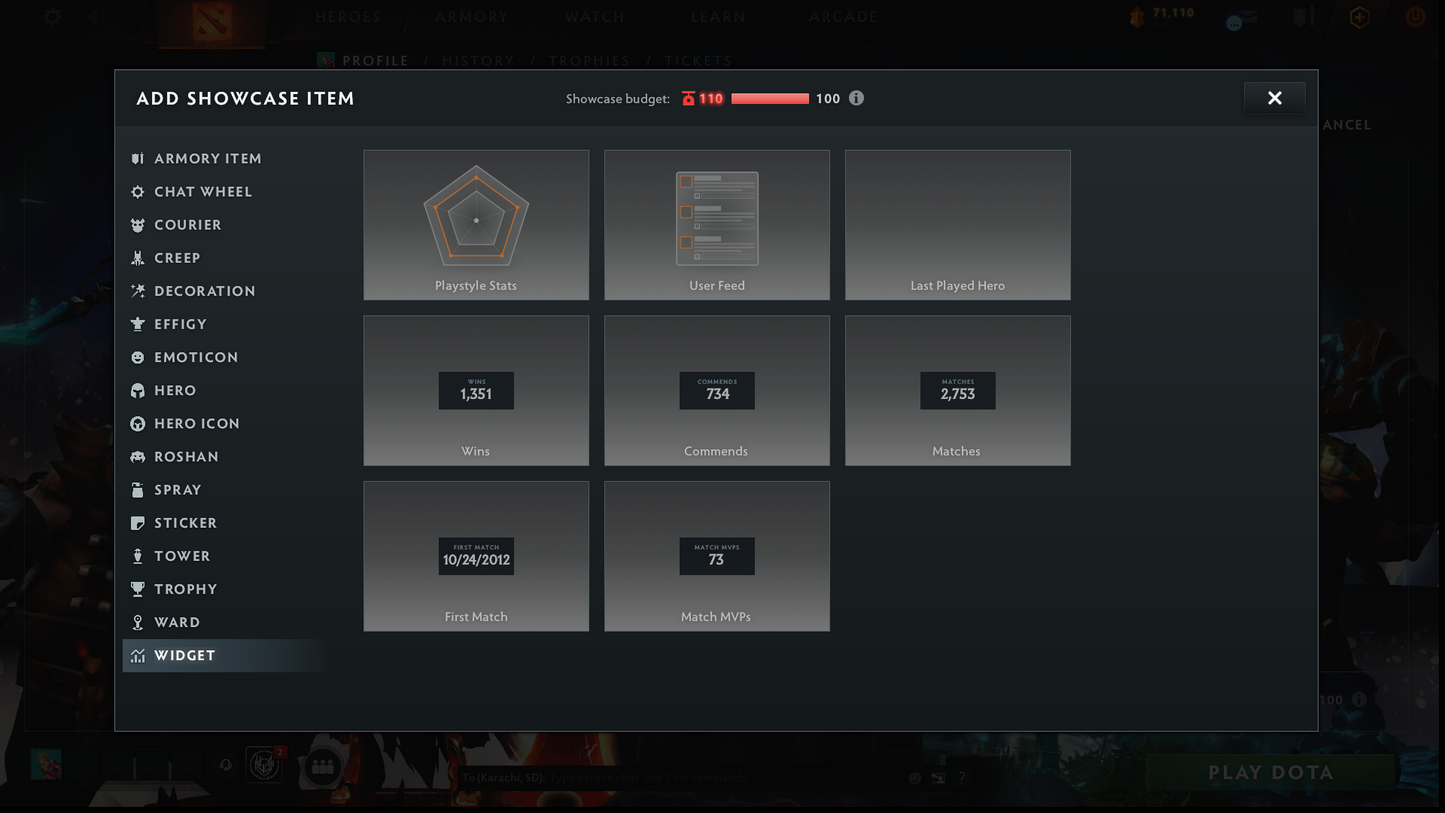Add the Playstyle Stats widget
The width and height of the screenshot is (1445, 813).
[x=476, y=225]
